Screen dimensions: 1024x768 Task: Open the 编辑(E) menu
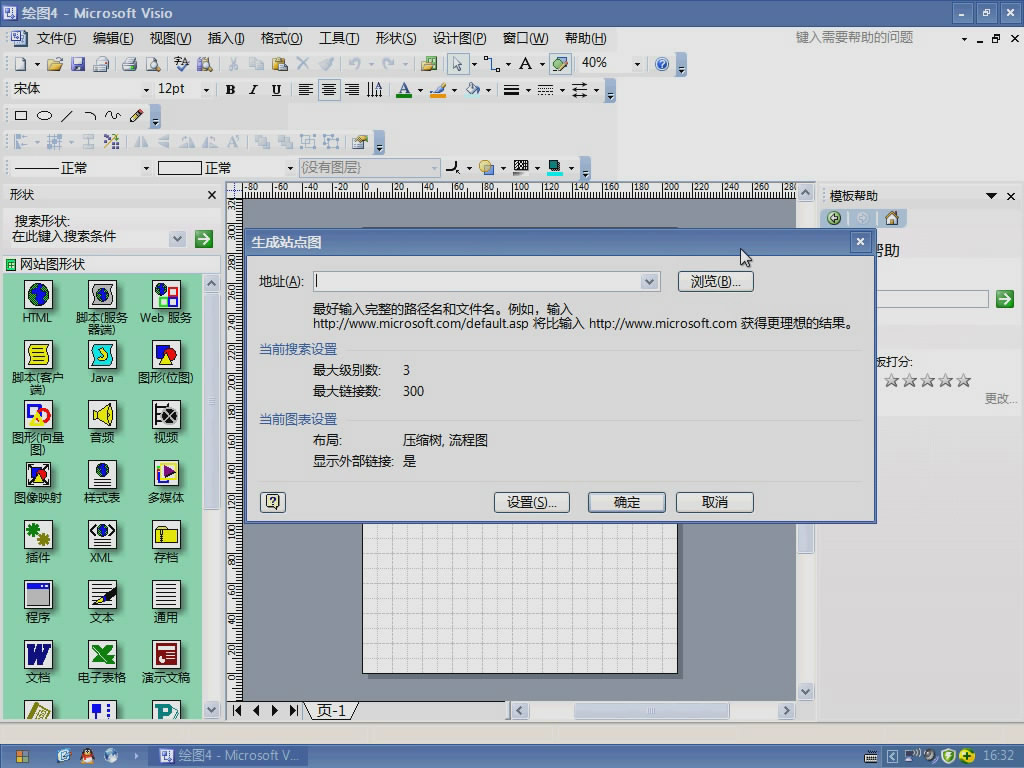pos(113,39)
